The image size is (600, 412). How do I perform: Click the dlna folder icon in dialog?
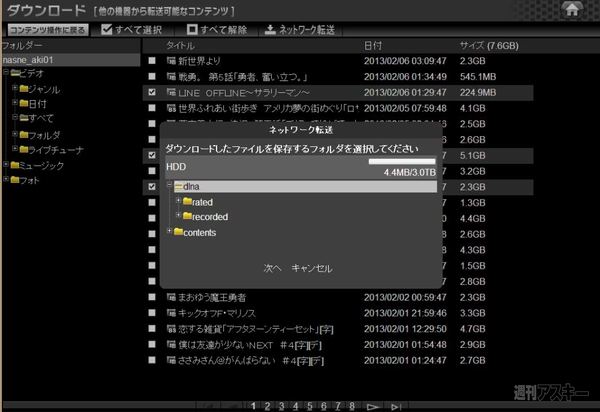point(178,186)
